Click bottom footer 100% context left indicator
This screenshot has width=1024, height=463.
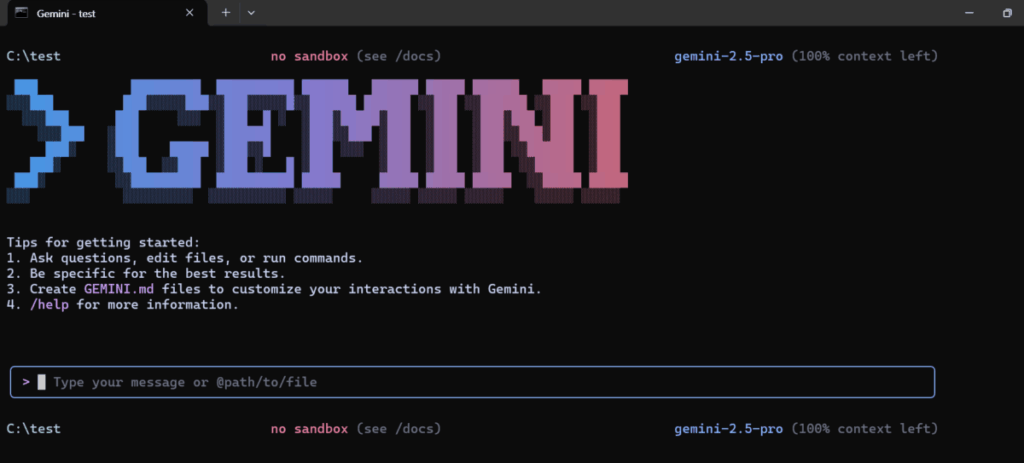[x=865, y=429]
